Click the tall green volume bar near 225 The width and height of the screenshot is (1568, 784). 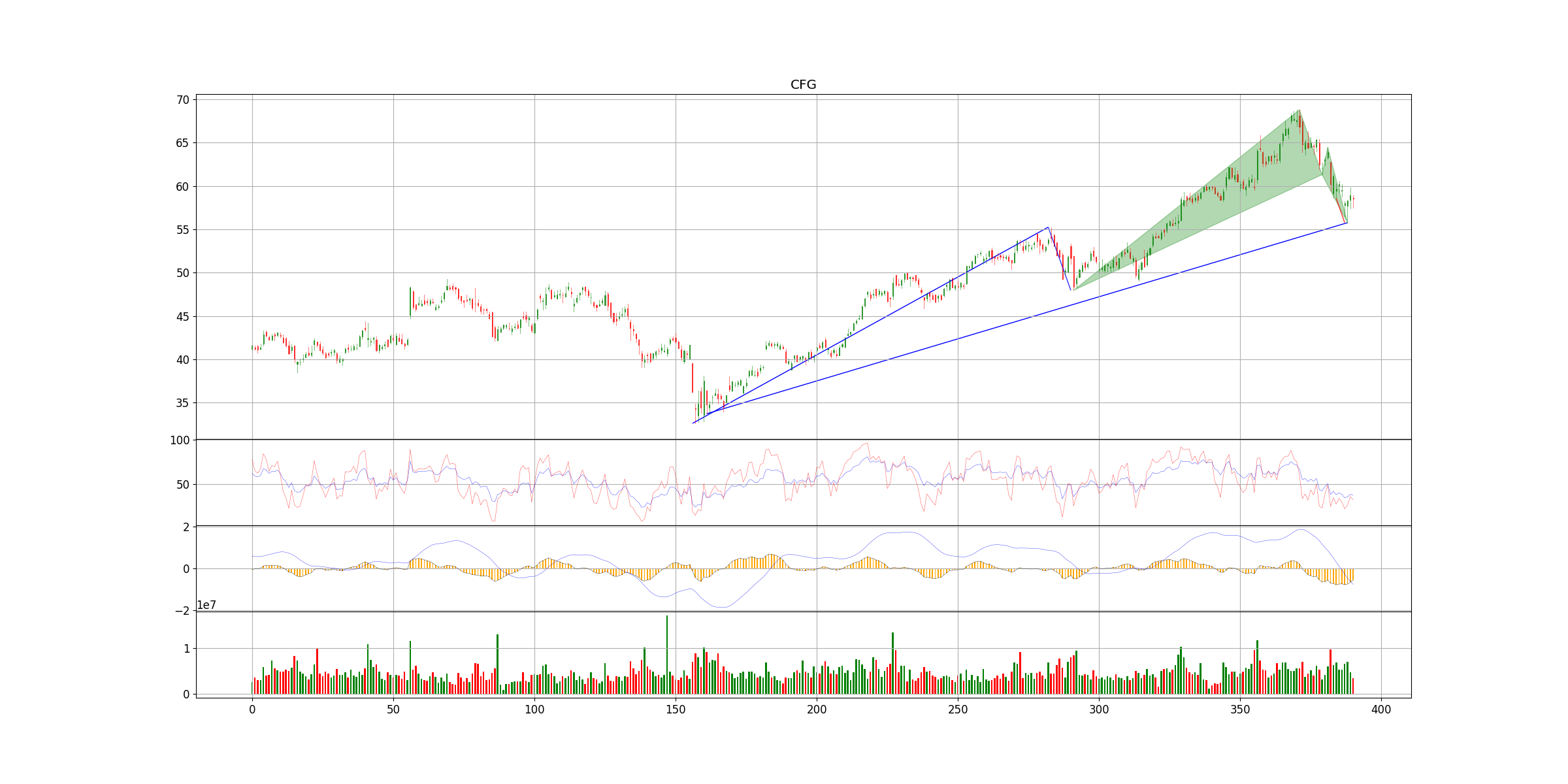click(x=892, y=660)
